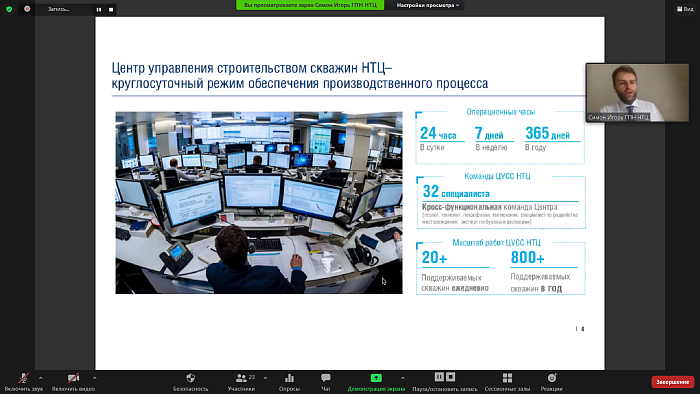Open the Reactions (Реакции) smiley icon
This screenshot has height=394, width=700.
pyautogui.click(x=552, y=378)
